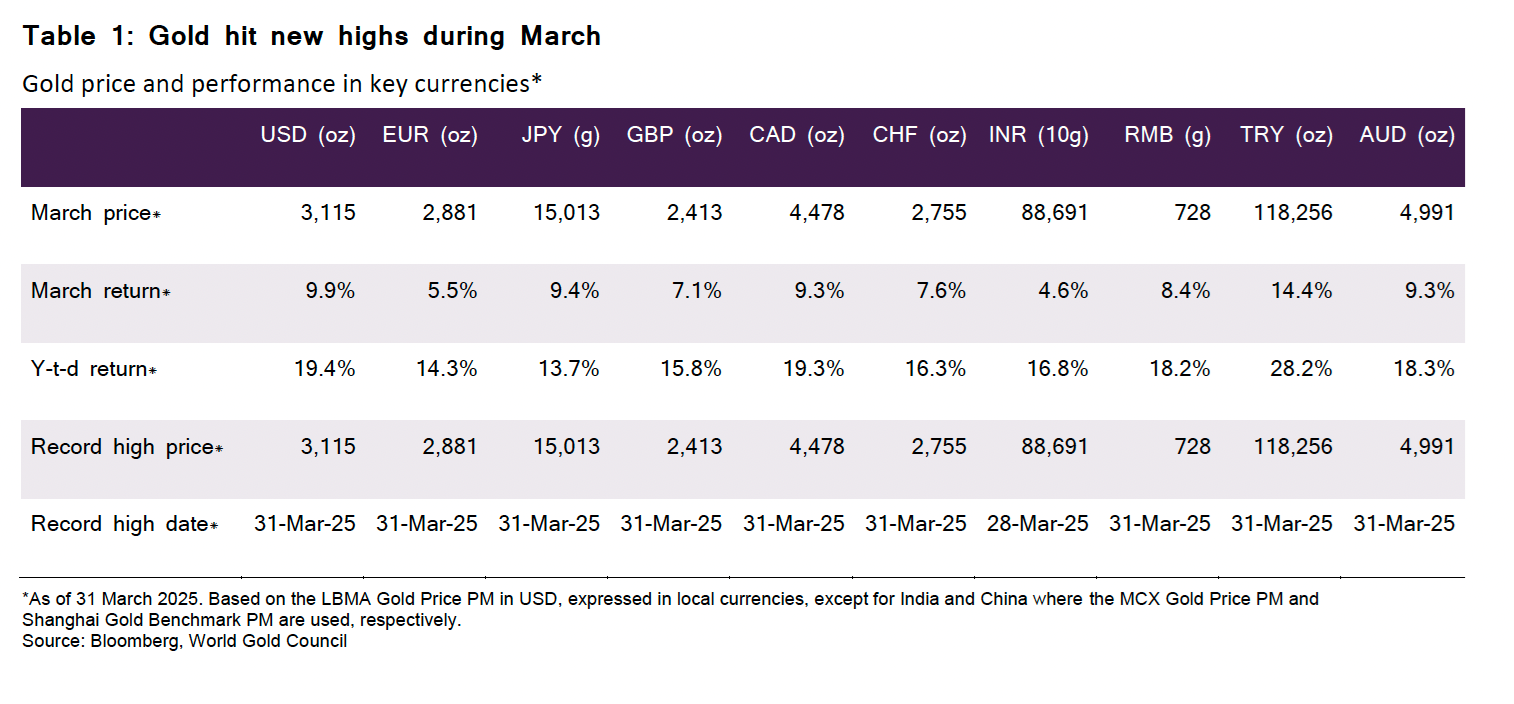
Task: Click the JPY (g) column header
Action: [561, 136]
